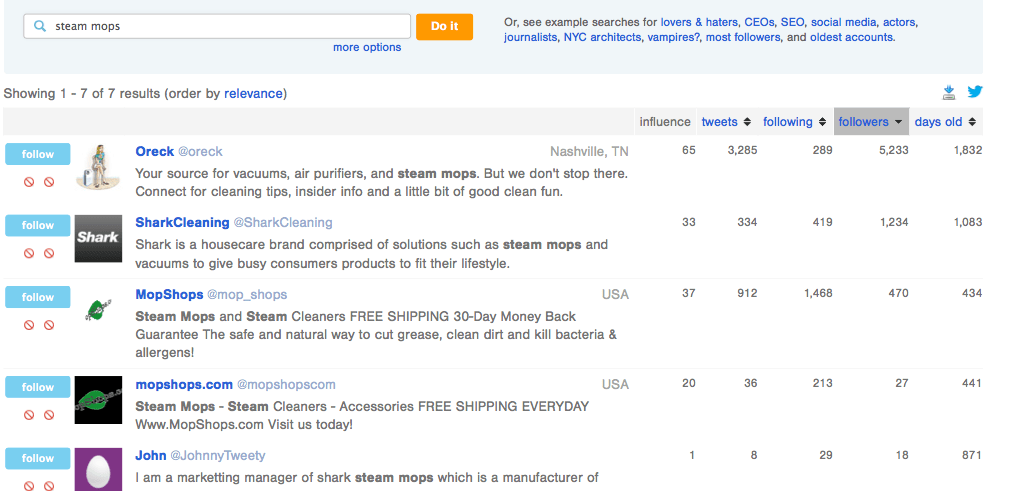Click the Do it search button
The width and height of the screenshot is (1028, 491).
tap(445, 26)
